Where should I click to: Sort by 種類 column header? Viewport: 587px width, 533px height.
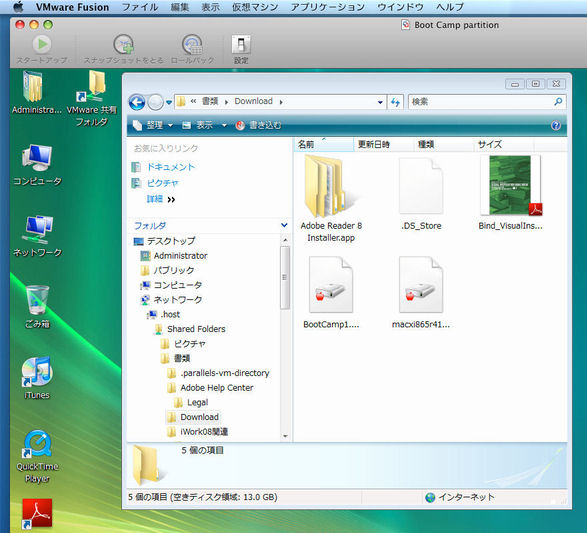point(444,144)
